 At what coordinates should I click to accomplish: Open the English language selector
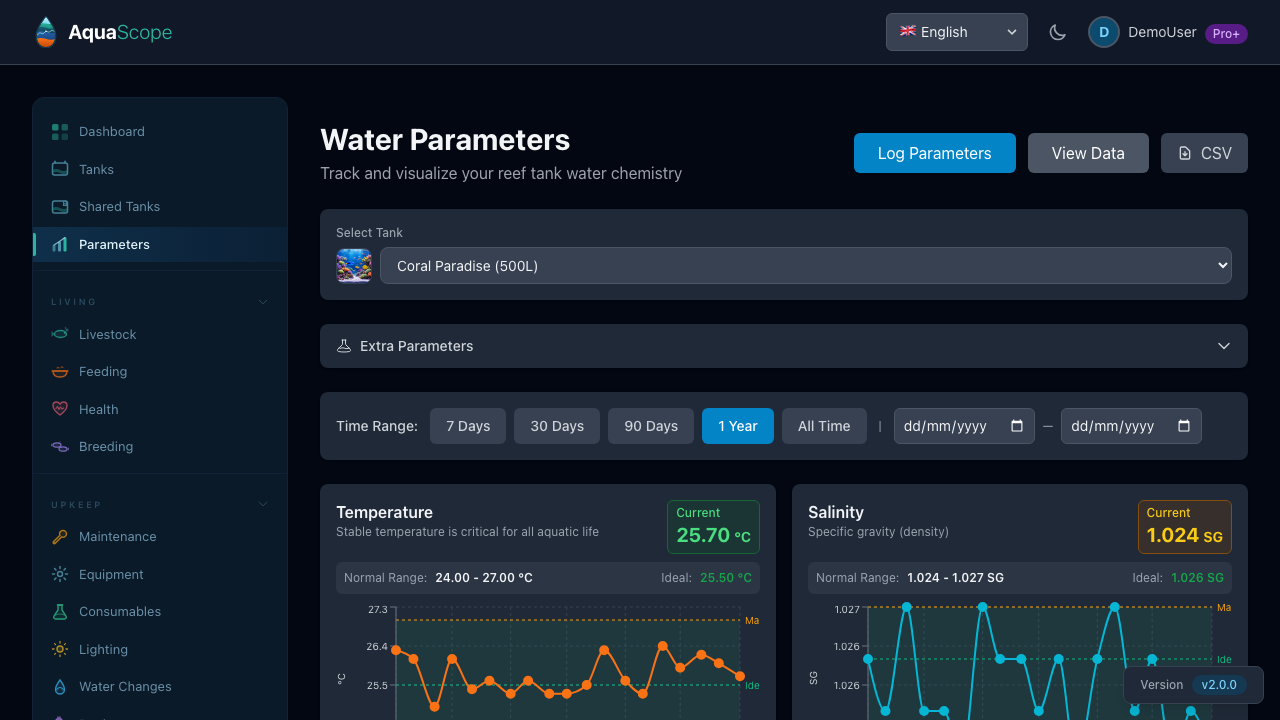[x=956, y=31]
